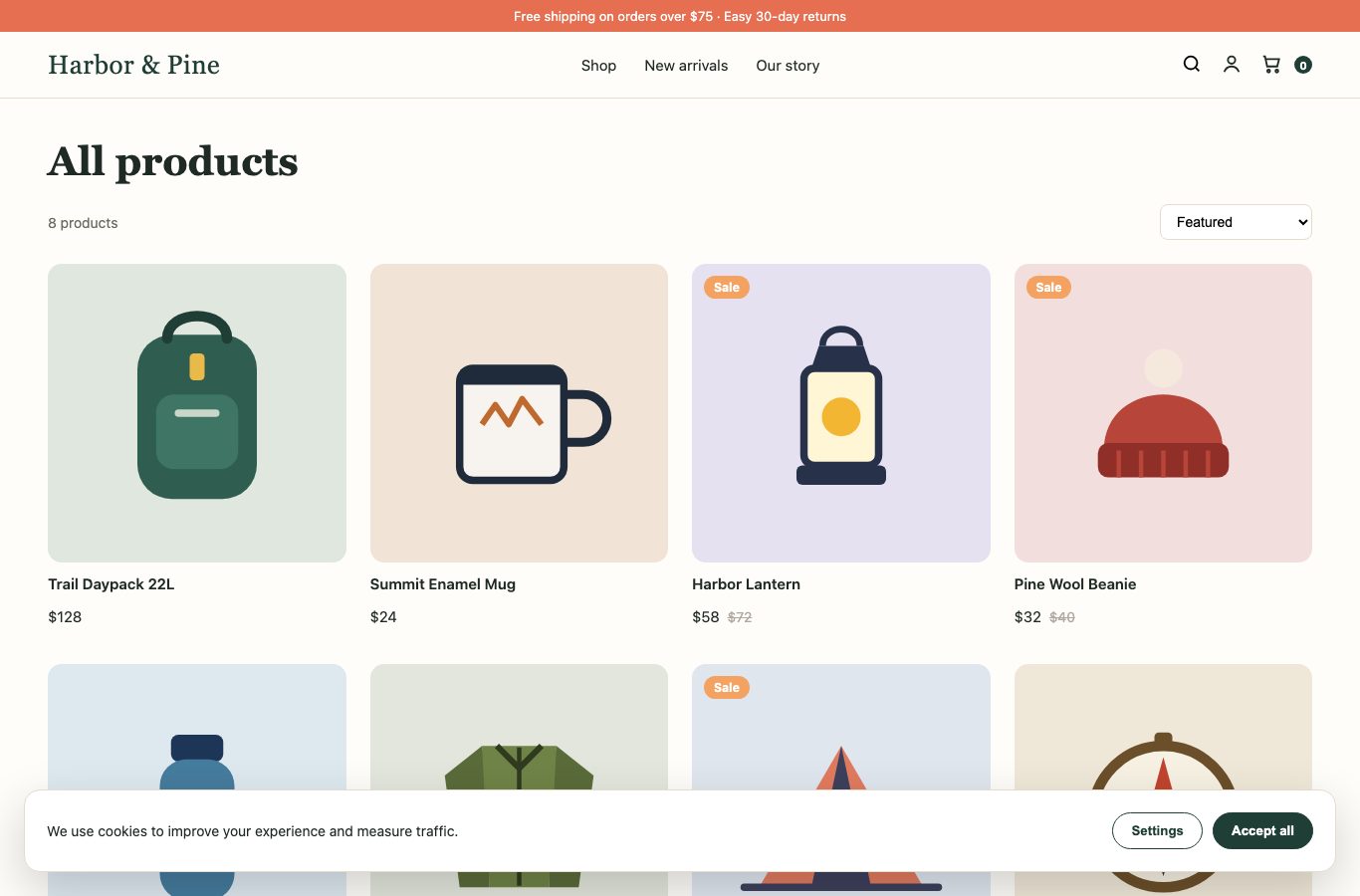
Task: Click the Harbor & Pine logo
Action: click(x=133, y=65)
